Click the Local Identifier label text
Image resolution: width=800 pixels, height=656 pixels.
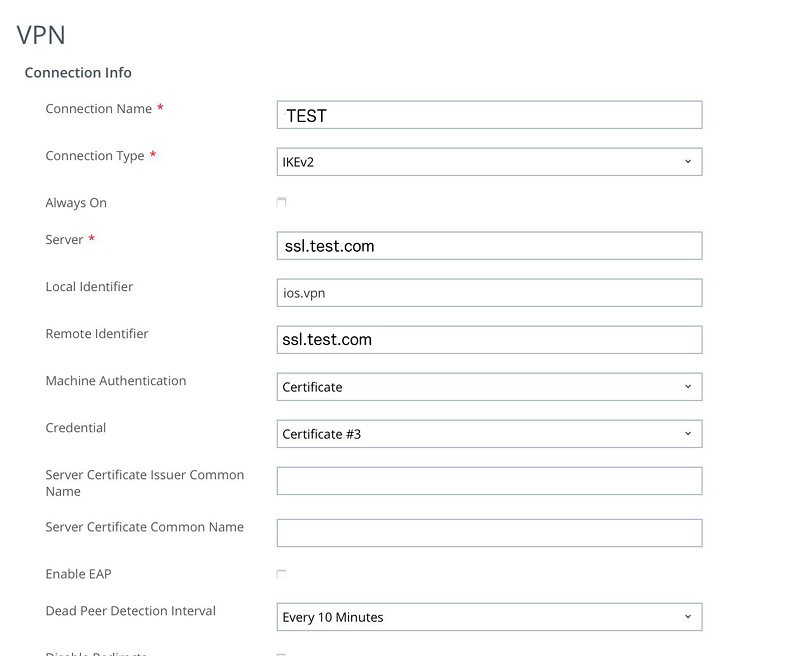[89, 287]
